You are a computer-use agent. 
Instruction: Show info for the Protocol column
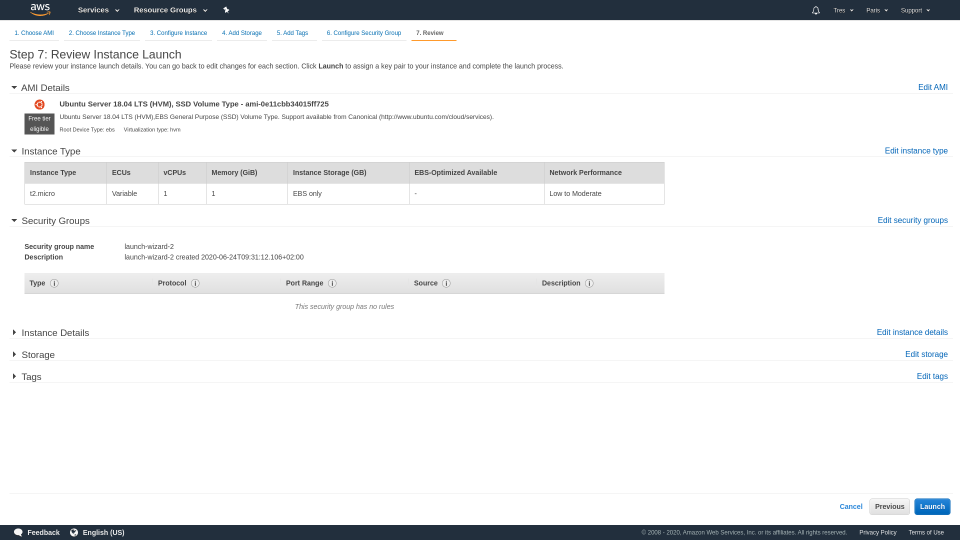(x=195, y=283)
